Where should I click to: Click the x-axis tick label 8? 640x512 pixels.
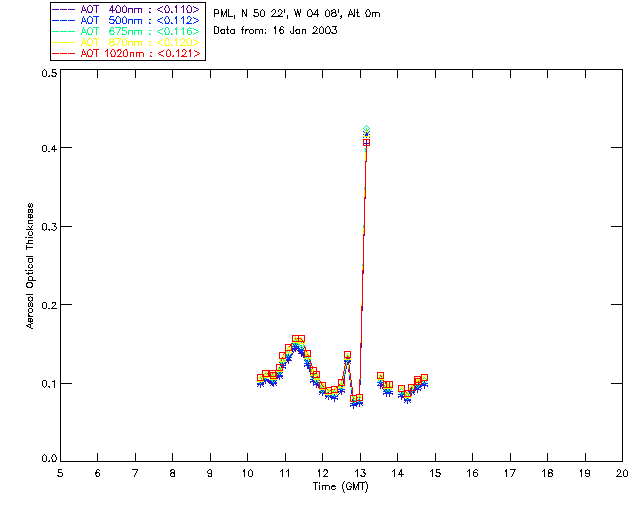173,474
